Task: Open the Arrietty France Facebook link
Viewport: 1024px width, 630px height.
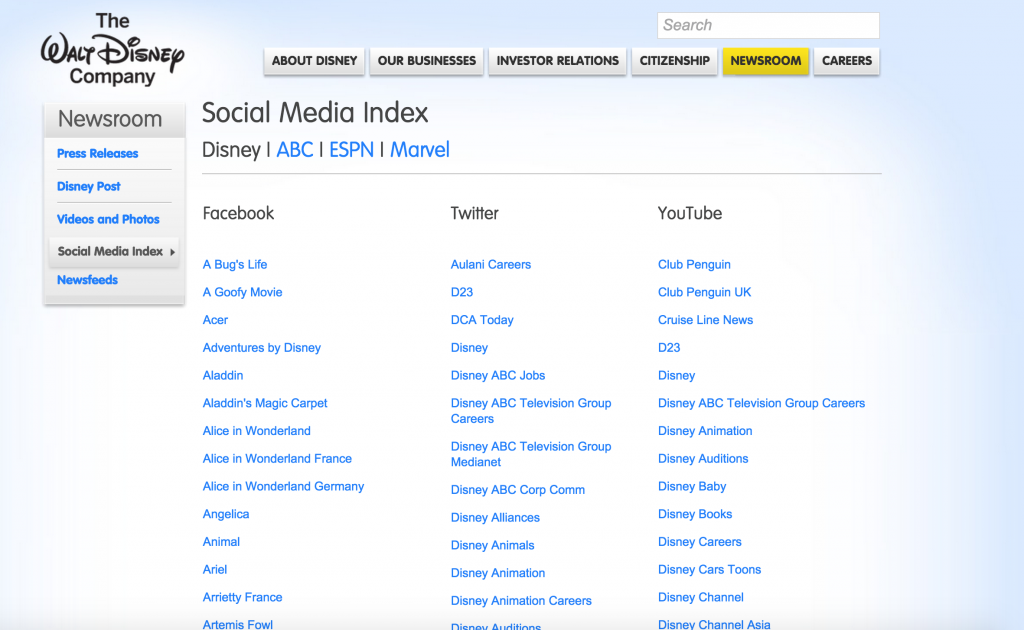Action: 242,597
